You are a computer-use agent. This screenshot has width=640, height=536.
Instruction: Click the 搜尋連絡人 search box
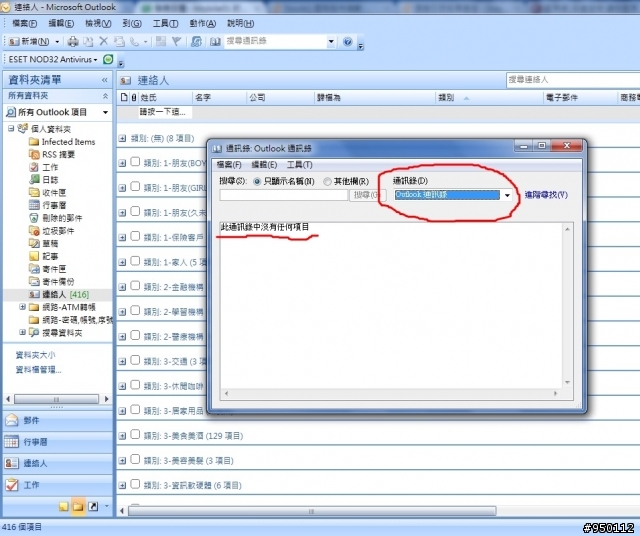click(573, 80)
